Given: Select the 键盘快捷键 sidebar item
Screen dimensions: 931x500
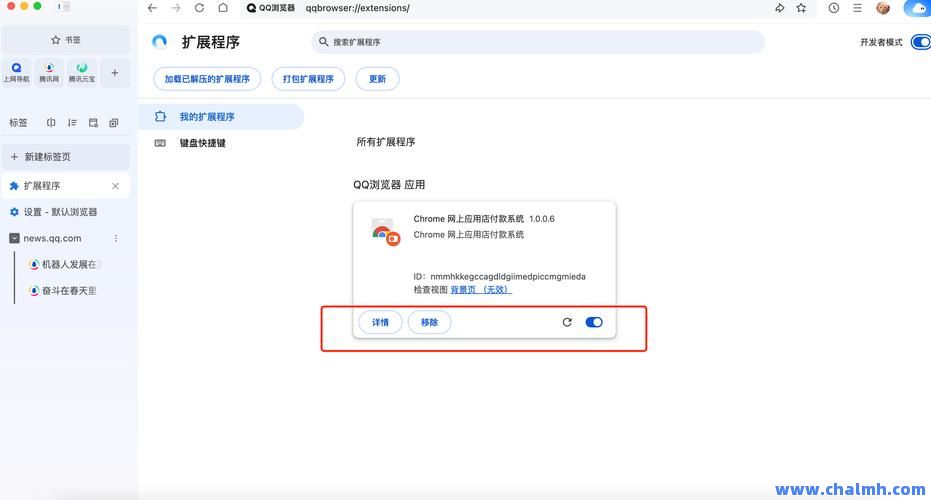Looking at the screenshot, I should pyautogui.click(x=202, y=143).
